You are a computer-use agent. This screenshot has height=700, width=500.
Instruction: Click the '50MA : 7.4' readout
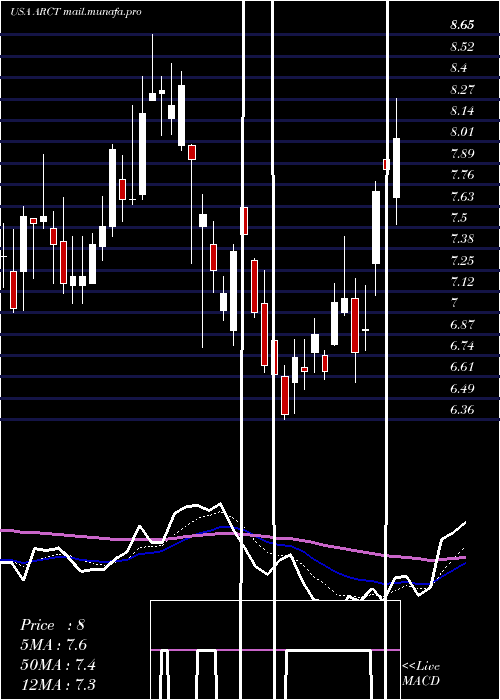(x=58, y=665)
